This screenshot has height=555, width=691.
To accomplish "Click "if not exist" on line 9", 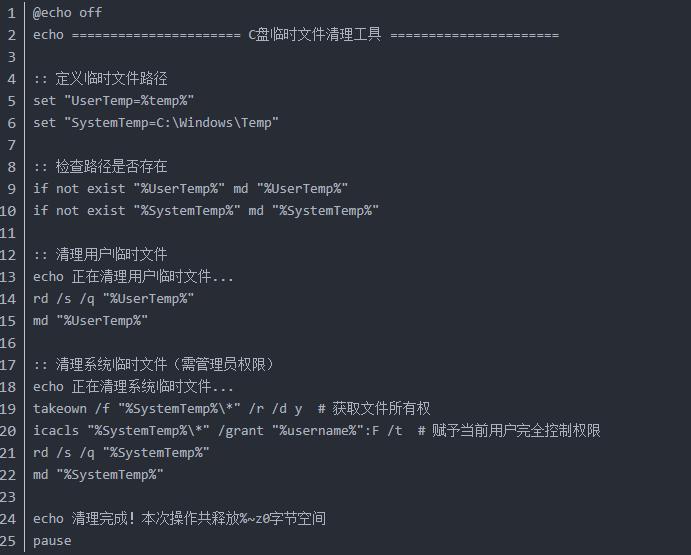I will tap(78, 189).
